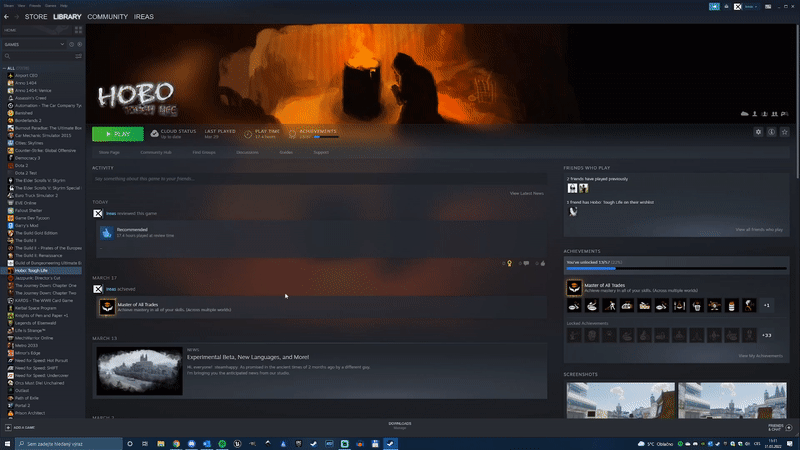Open File Explorer from taskbar

point(161,444)
